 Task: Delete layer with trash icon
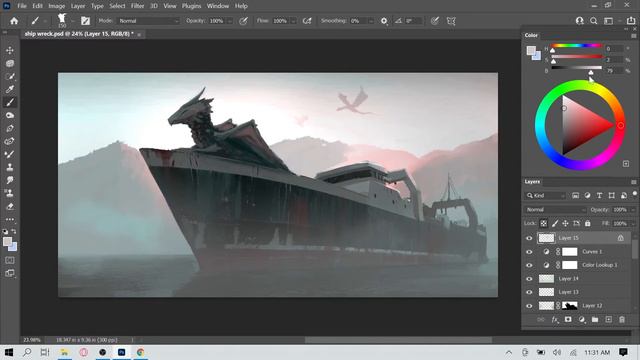point(622,320)
